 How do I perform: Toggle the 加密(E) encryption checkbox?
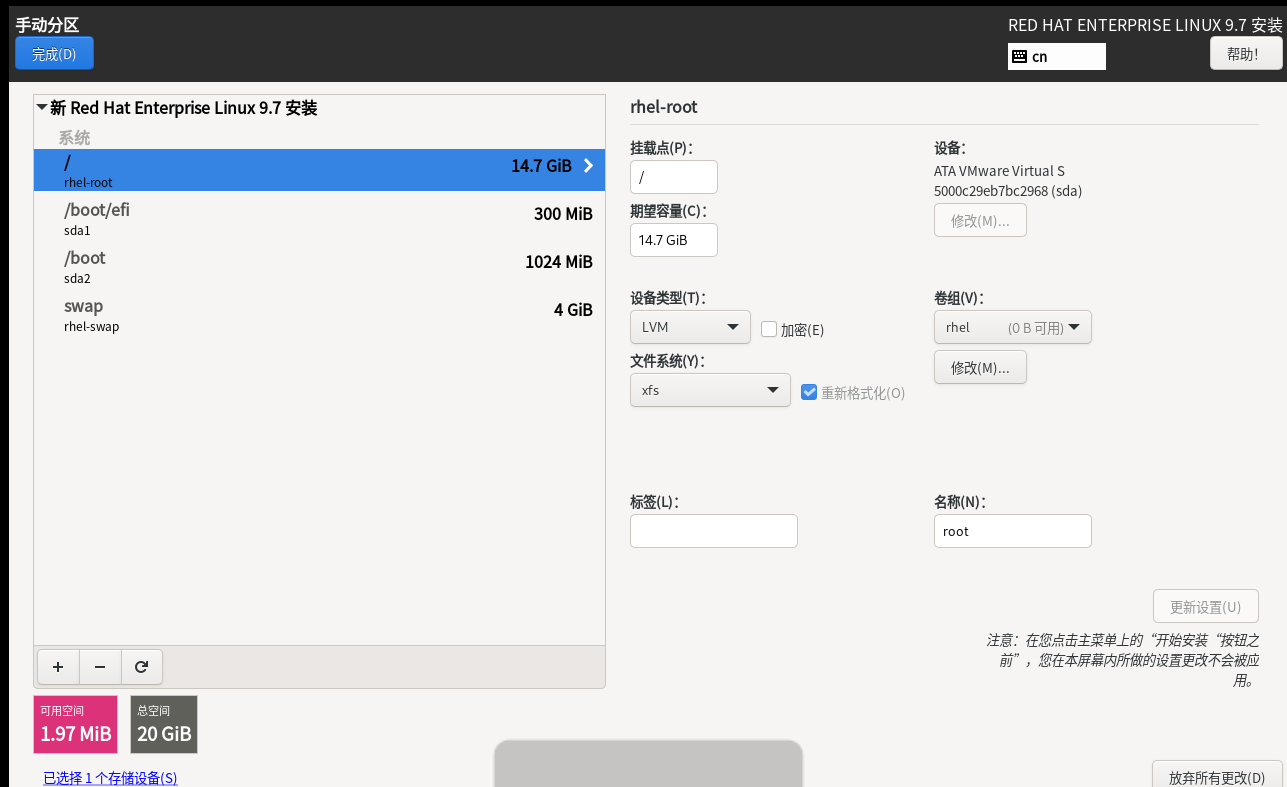[769, 329]
